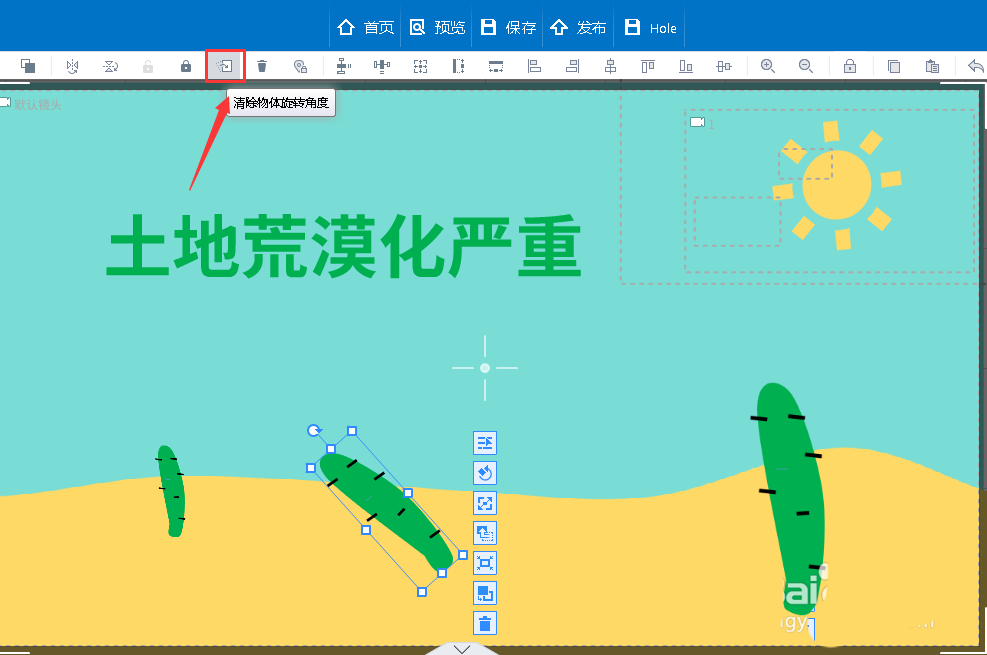Click the 预览 preview button

[x=437, y=28]
